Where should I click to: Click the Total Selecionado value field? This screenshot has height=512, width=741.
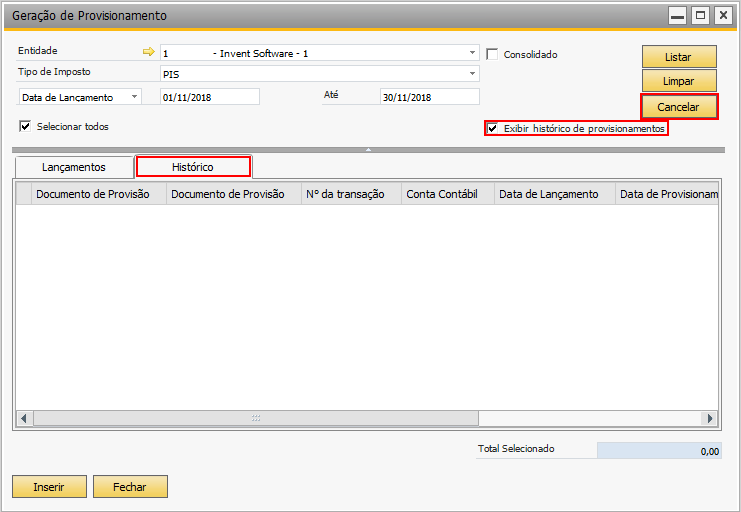click(x=659, y=451)
